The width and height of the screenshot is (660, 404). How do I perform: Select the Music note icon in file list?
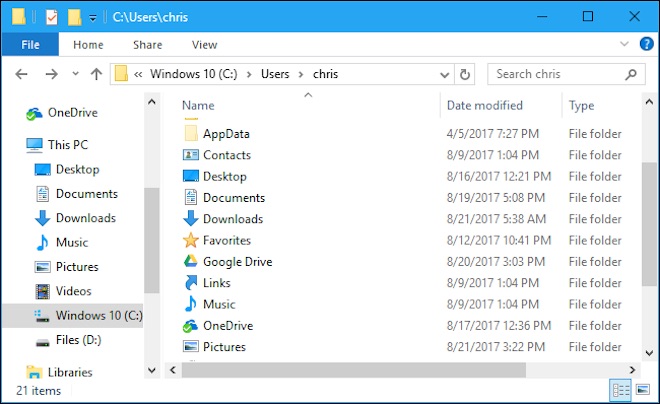191,304
